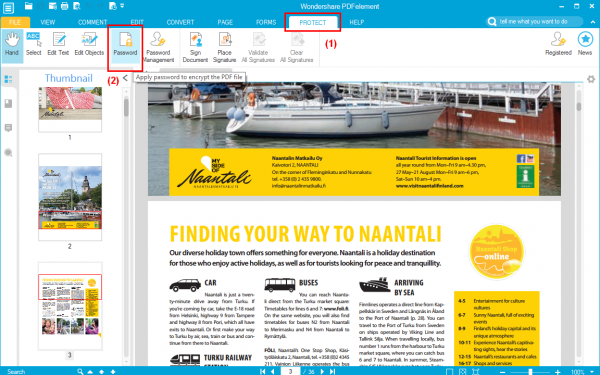Open the zoom percentage dropdown
Screen dimensions: 600x375
[x=592, y=371]
